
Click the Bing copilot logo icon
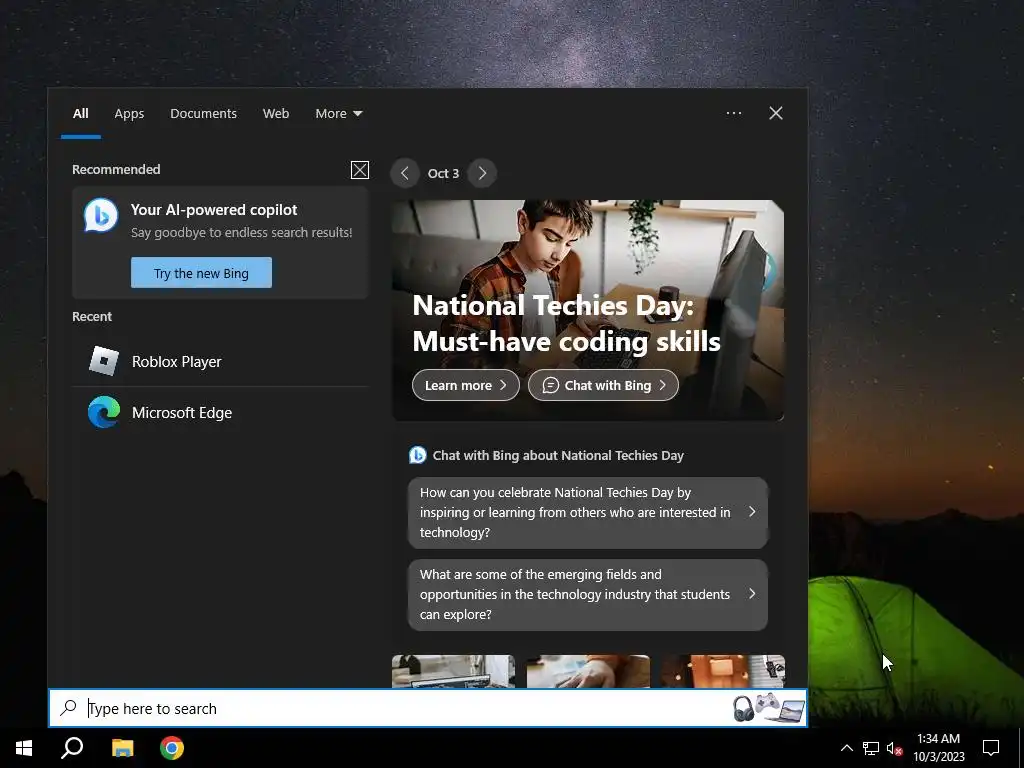[x=101, y=215]
